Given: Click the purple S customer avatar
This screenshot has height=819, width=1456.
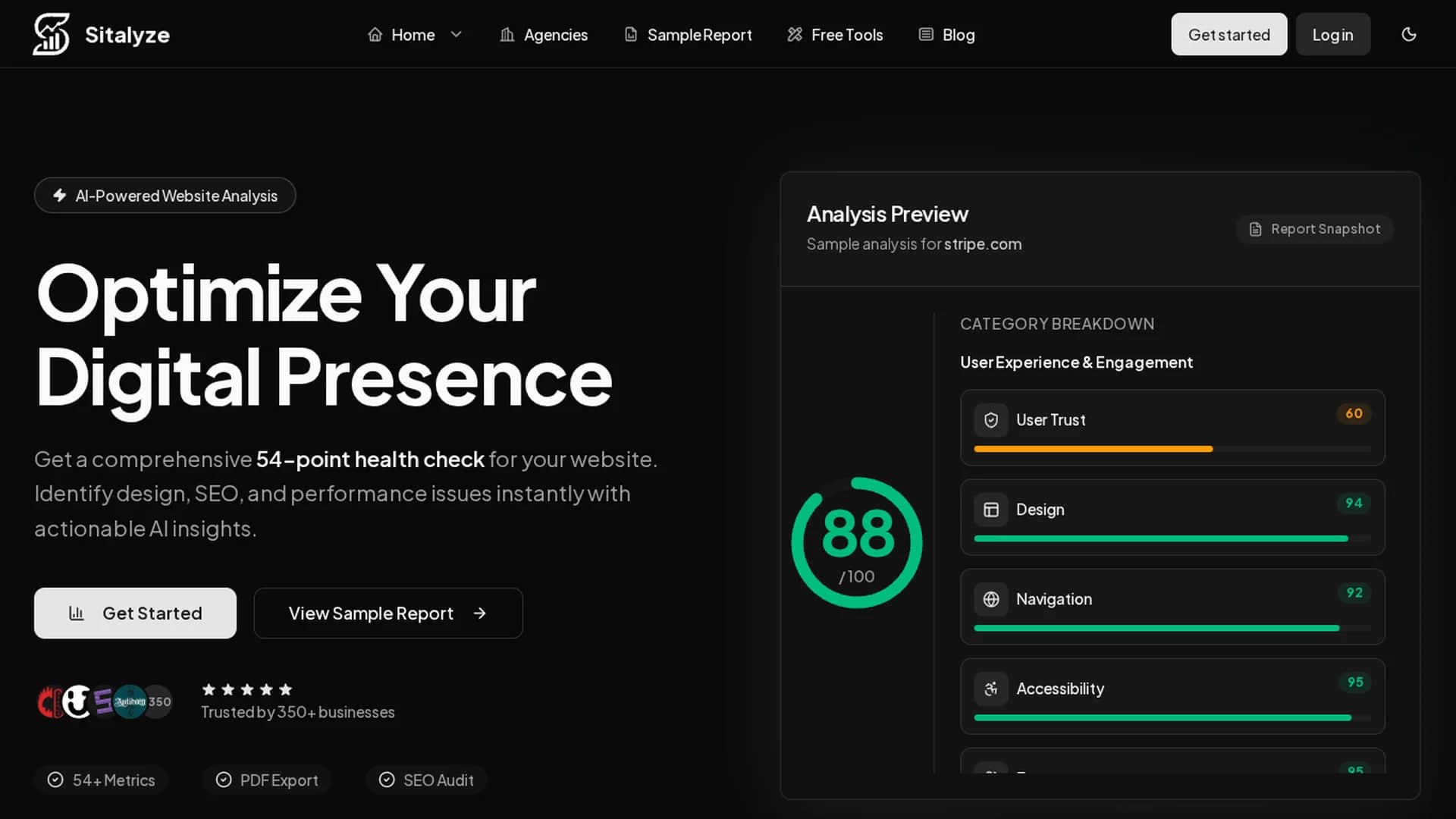Looking at the screenshot, I should [x=103, y=701].
